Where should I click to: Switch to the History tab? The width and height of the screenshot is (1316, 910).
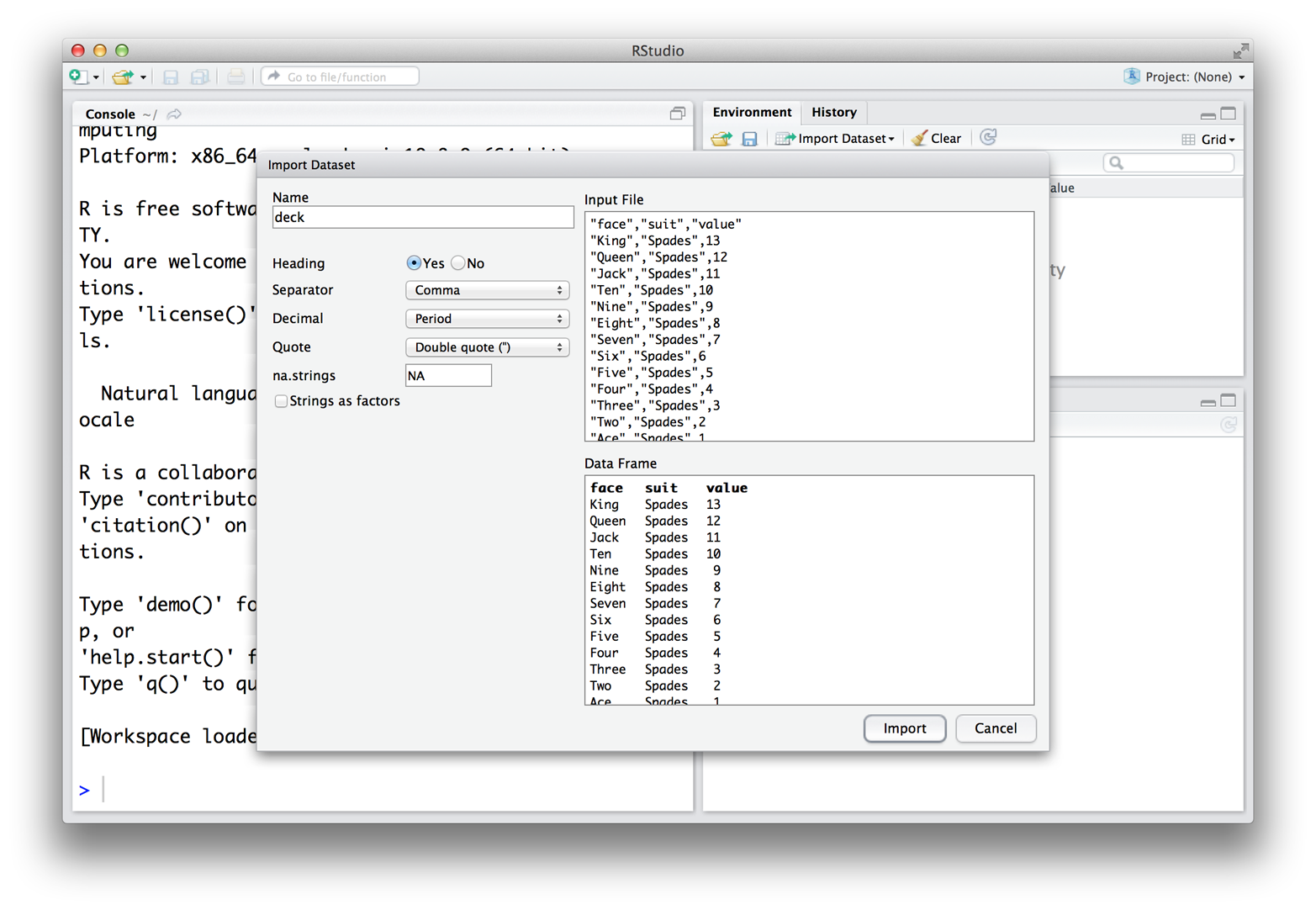(x=834, y=112)
